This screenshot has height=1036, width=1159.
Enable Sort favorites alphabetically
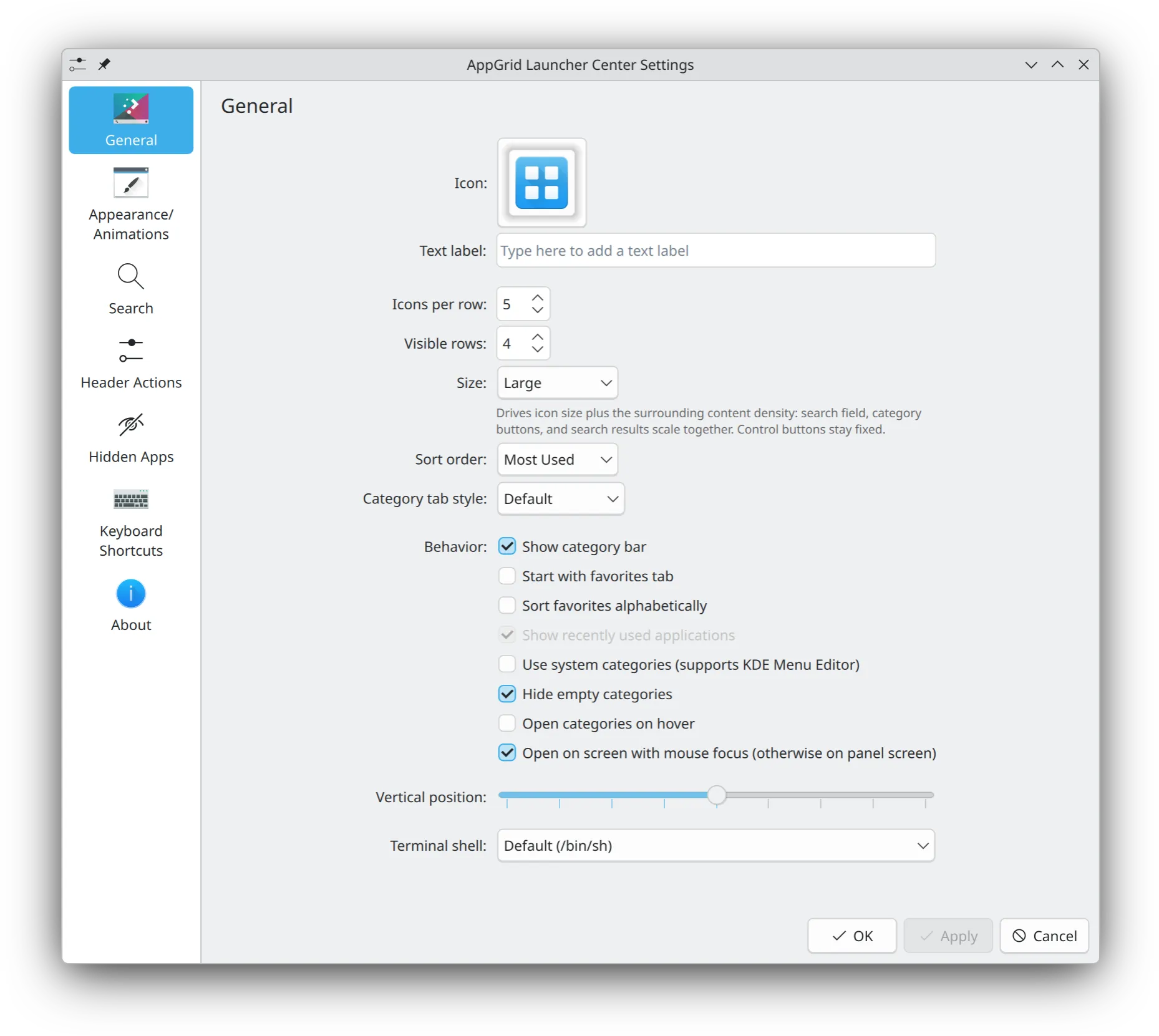(x=507, y=605)
